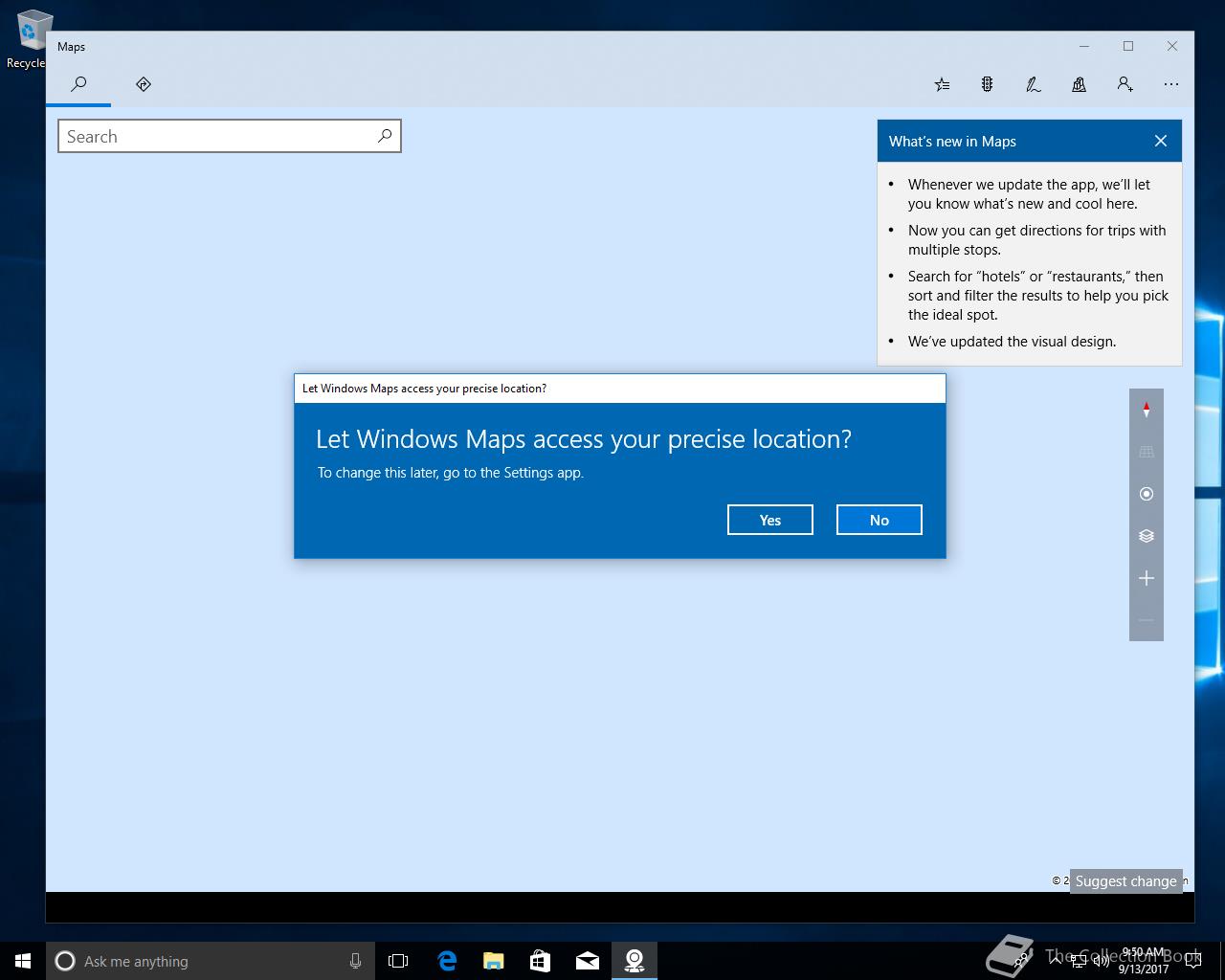This screenshot has height=980, width=1225.
Task: Maximize the Maps window
Action: pos(1128,46)
